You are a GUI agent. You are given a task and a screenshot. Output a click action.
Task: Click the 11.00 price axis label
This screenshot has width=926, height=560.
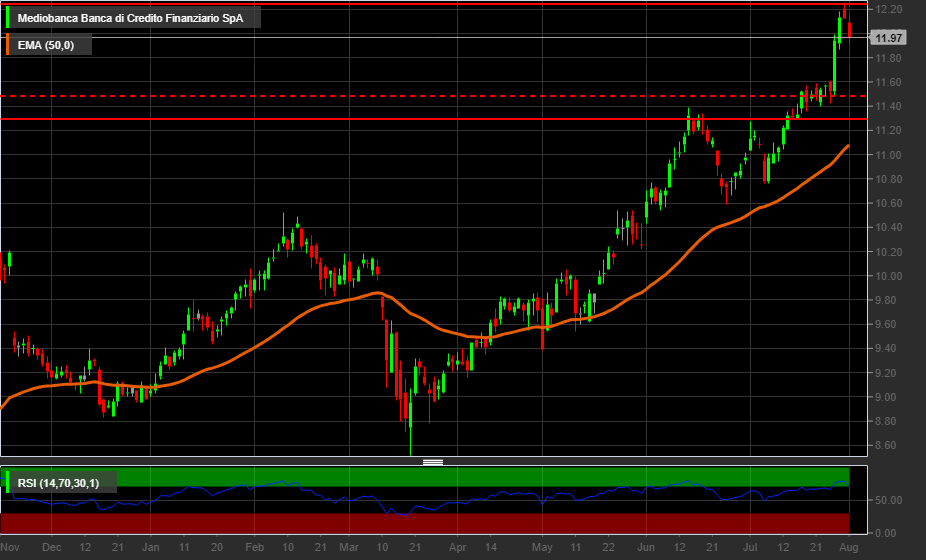tap(888, 155)
